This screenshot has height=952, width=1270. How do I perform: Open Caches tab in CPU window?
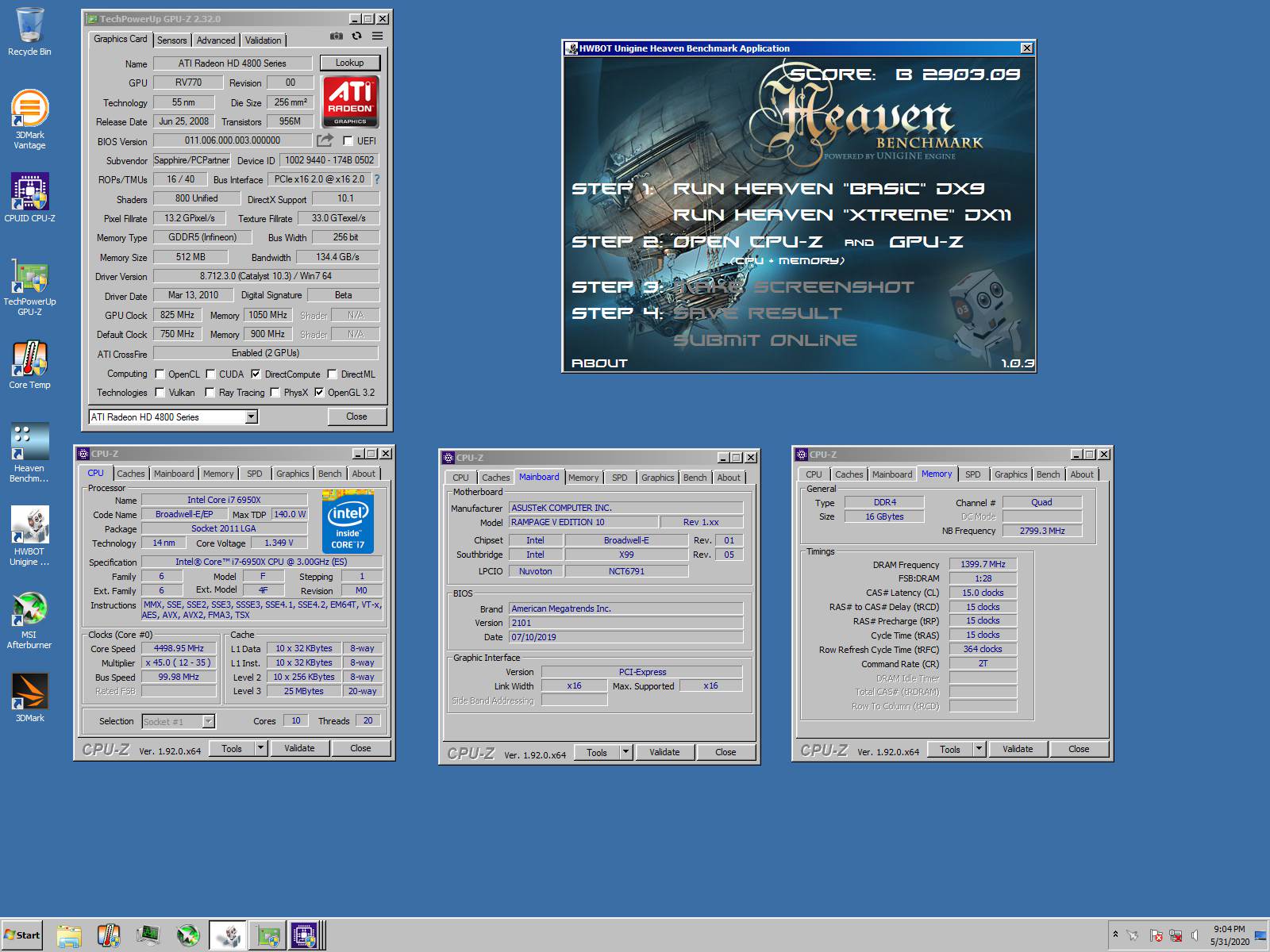[x=131, y=474]
